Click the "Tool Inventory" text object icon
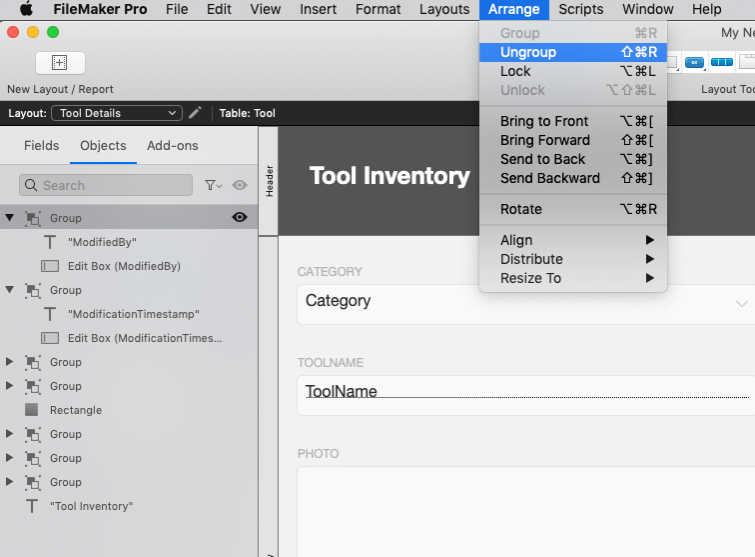The width and height of the screenshot is (755, 557). (32, 506)
